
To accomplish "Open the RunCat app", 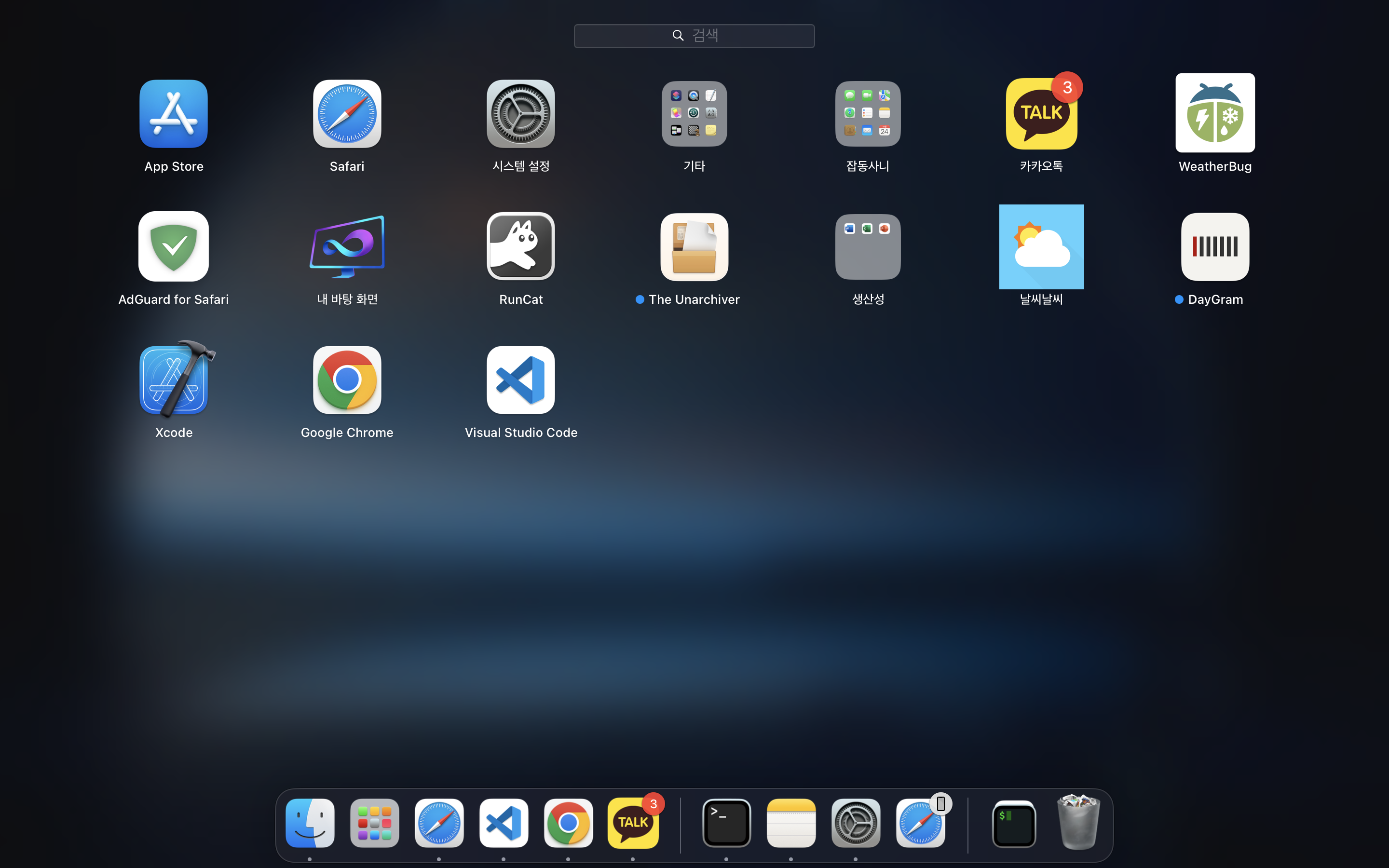I will (520, 247).
